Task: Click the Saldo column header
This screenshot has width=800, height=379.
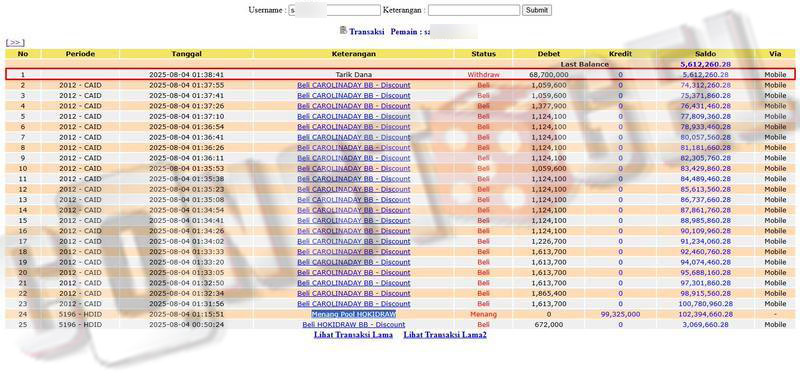Action: click(x=705, y=54)
